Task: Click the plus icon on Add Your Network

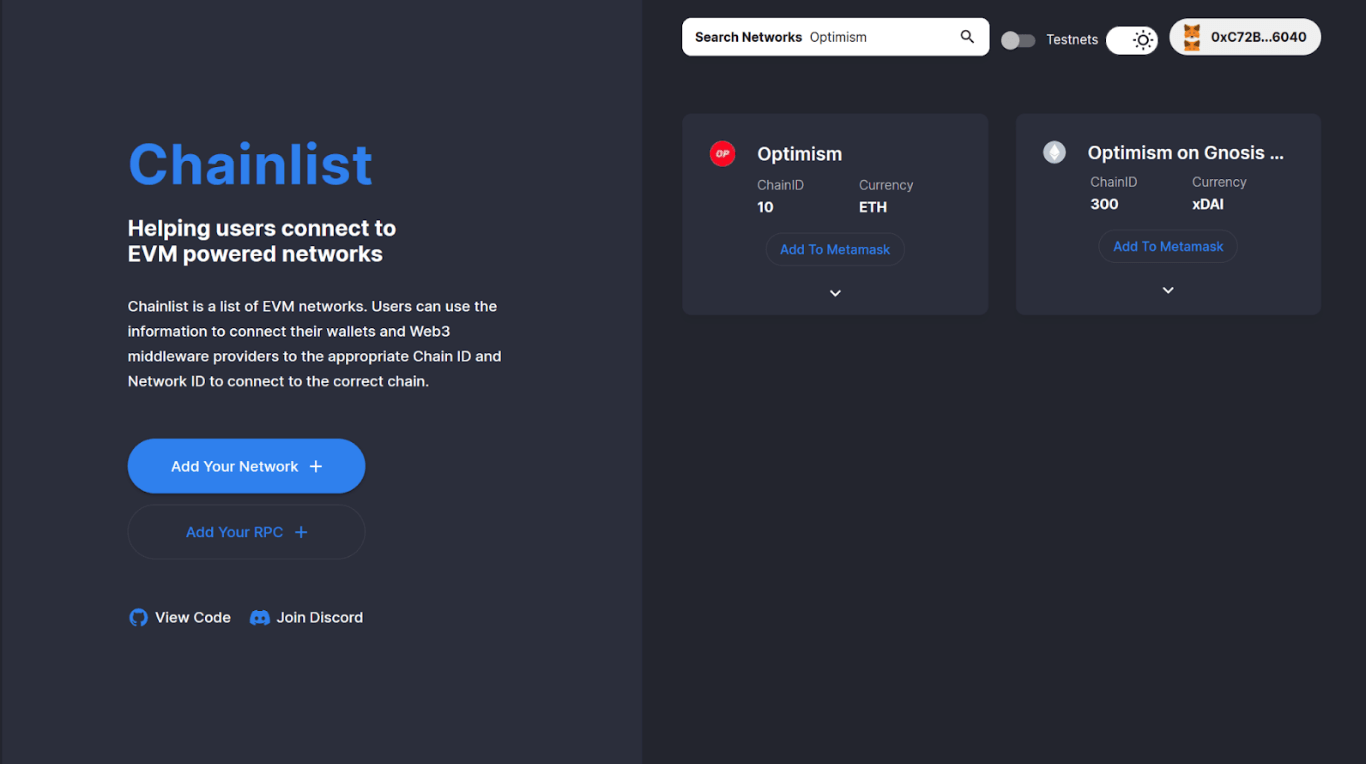Action: tap(316, 467)
